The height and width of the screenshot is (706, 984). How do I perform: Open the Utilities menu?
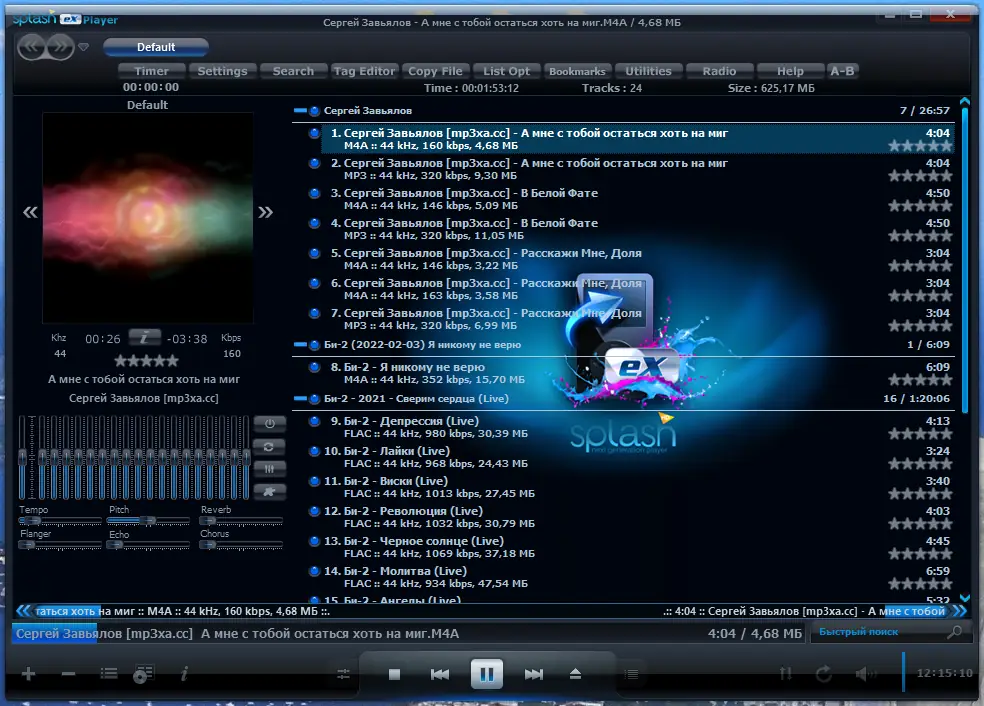648,71
